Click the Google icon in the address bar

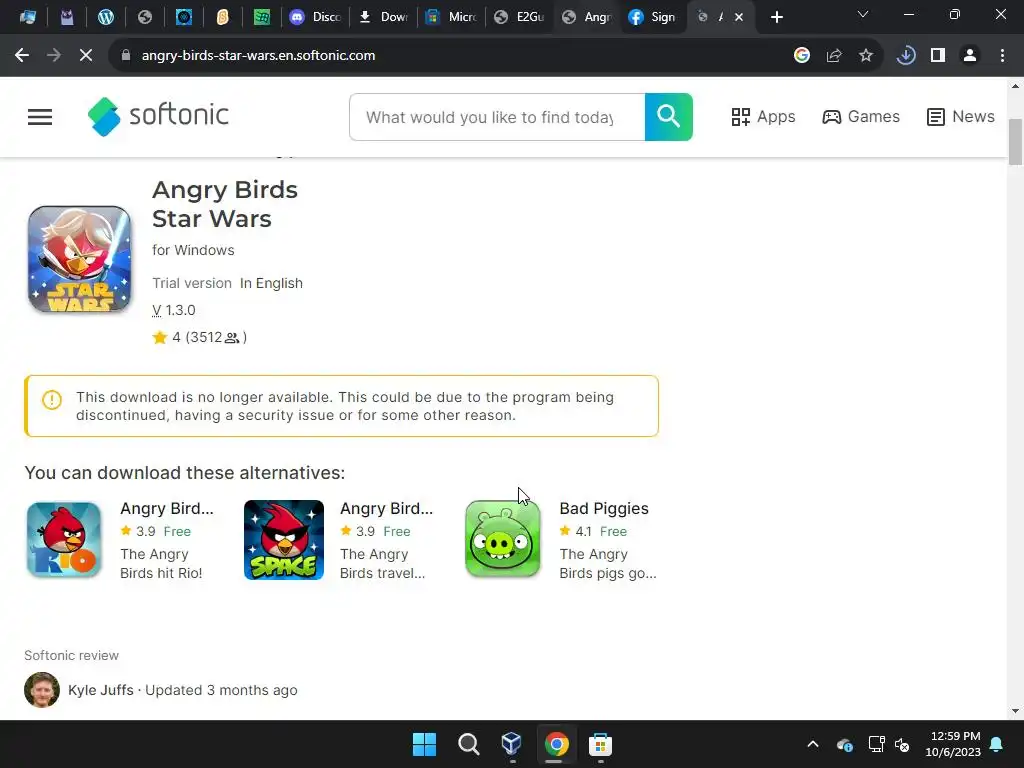802,56
